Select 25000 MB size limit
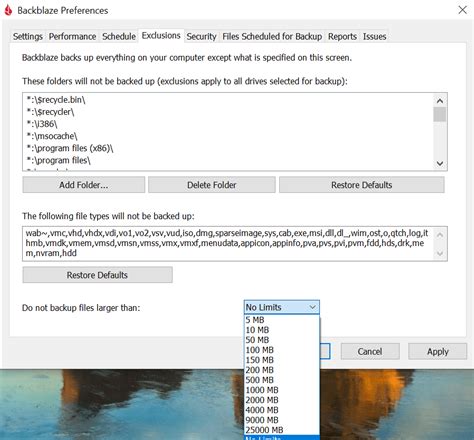474x440 pixels. [x=282, y=430]
